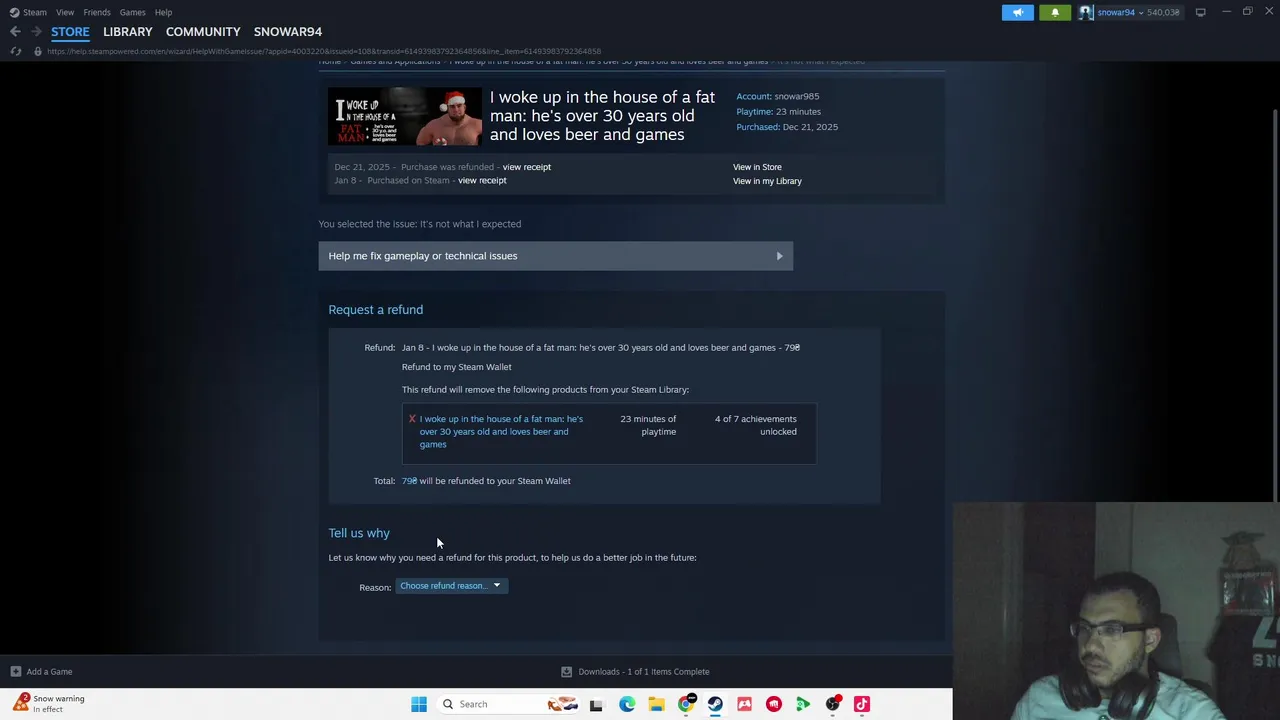Image resolution: width=1280 pixels, height=720 pixels.
Task: Click the Downloads tray icon
Action: pos(566,672)
